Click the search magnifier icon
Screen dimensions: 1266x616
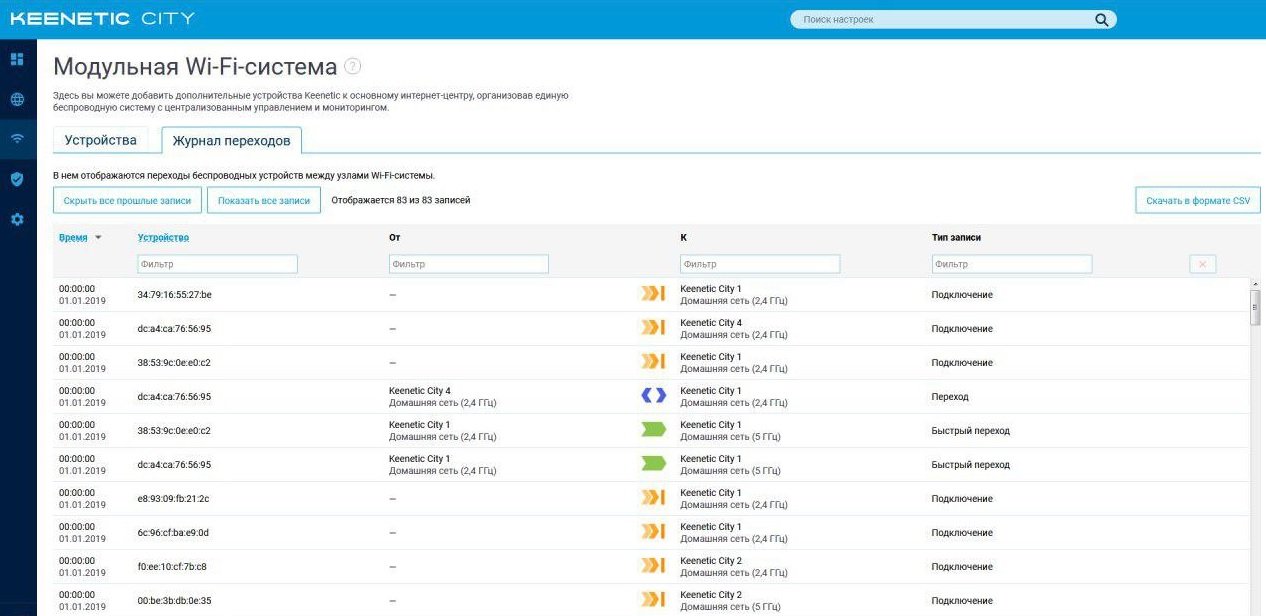point(1101,19)
